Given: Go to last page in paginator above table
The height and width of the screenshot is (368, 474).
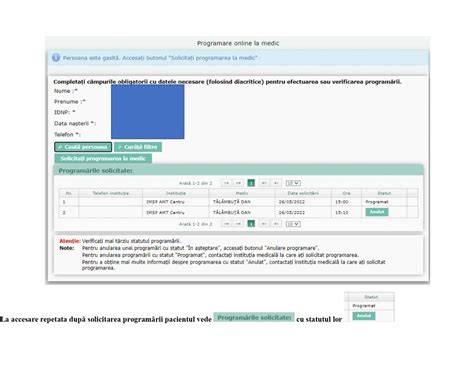Looking at the screenshot, I should click(276, 183).
